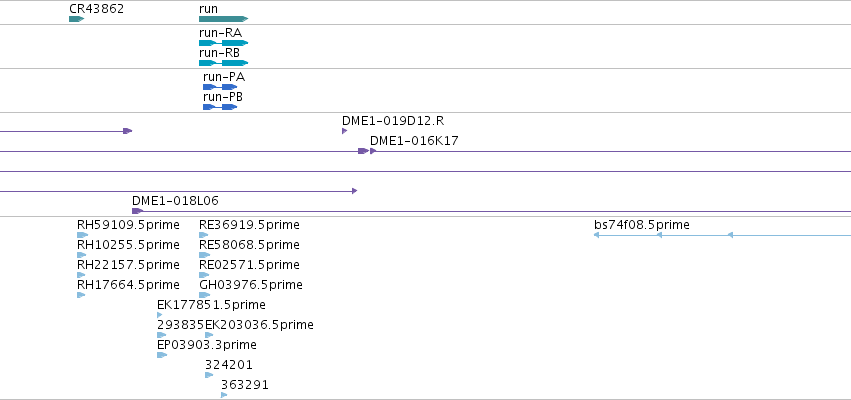This screenshot has width=851, height=400.
Task: Click the run-PA protein feature glyph
Action: click(220, 87)
